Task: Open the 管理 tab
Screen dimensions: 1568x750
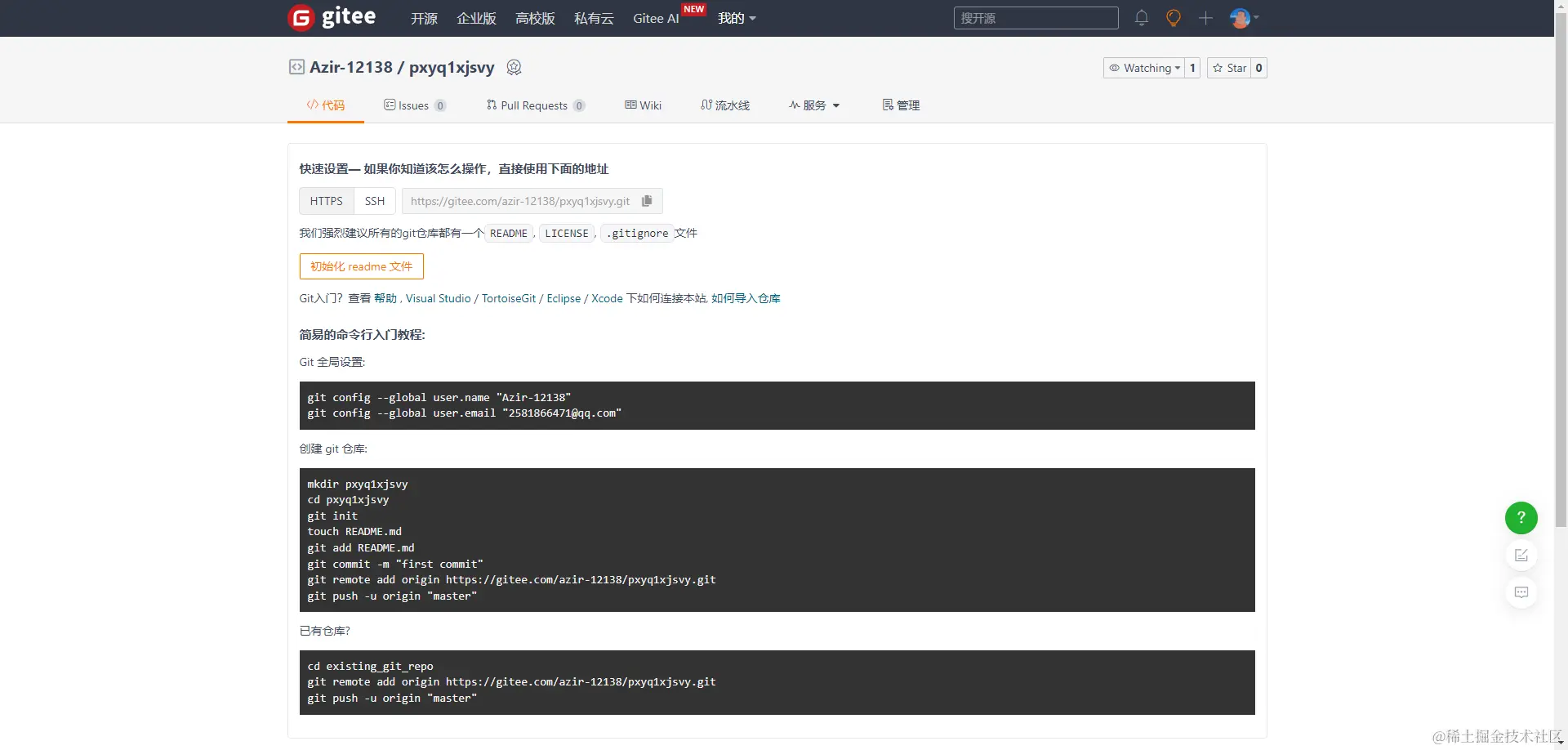Action: point(901,105)
